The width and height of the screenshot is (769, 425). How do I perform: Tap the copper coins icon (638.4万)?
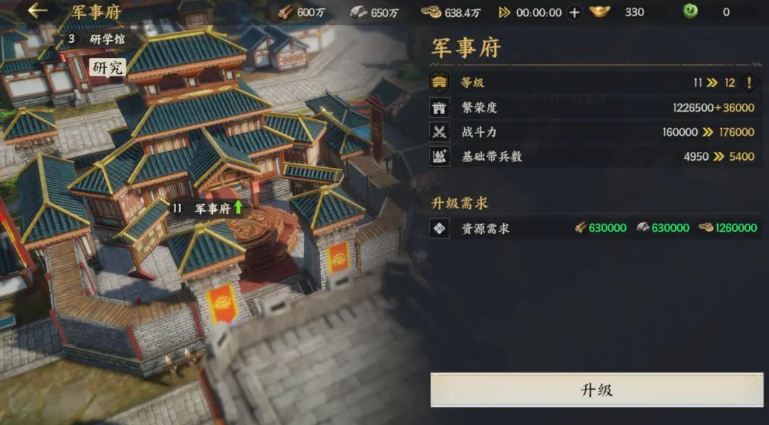pos(431,12)
